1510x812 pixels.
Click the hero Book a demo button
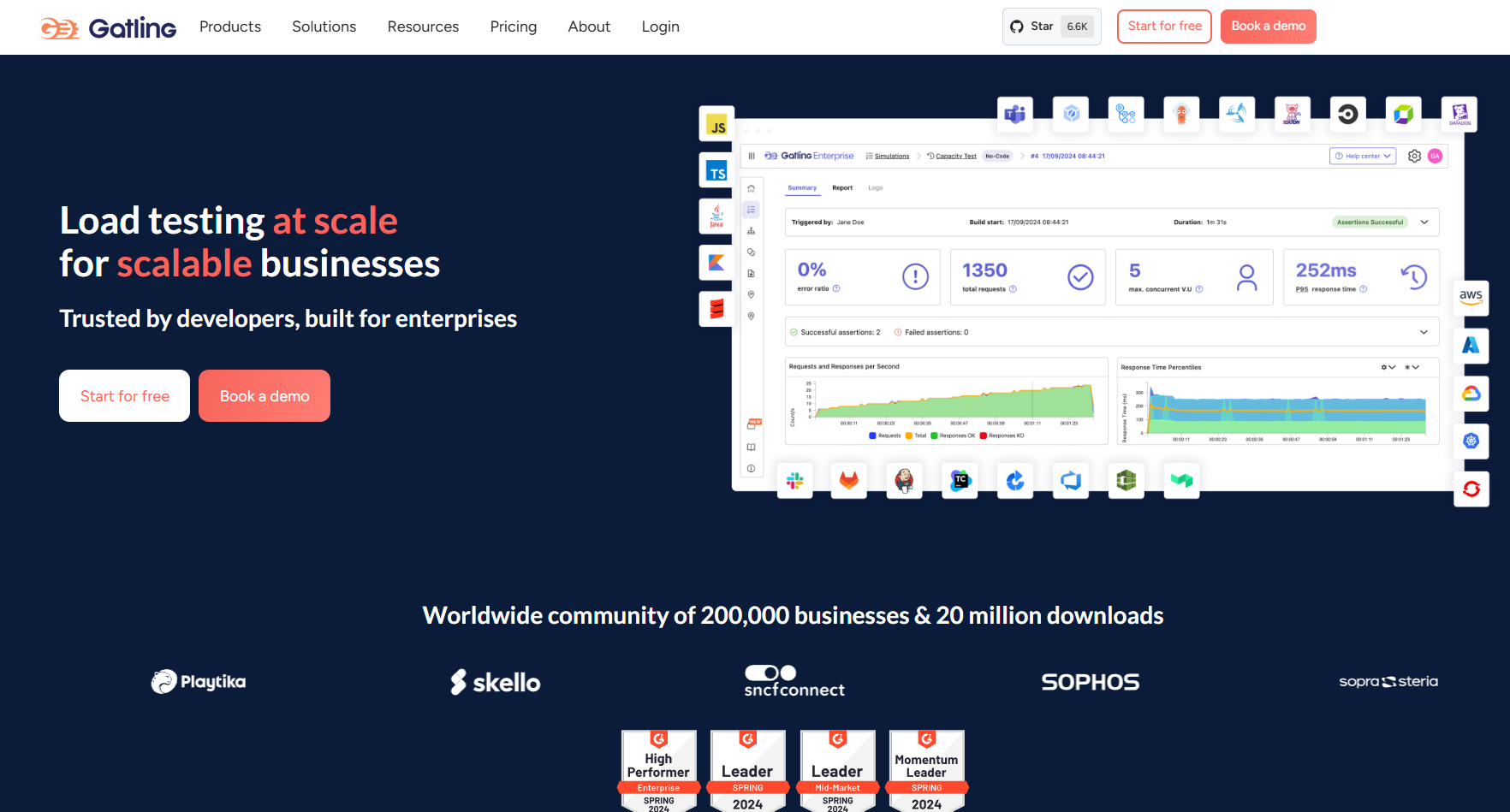265,395
